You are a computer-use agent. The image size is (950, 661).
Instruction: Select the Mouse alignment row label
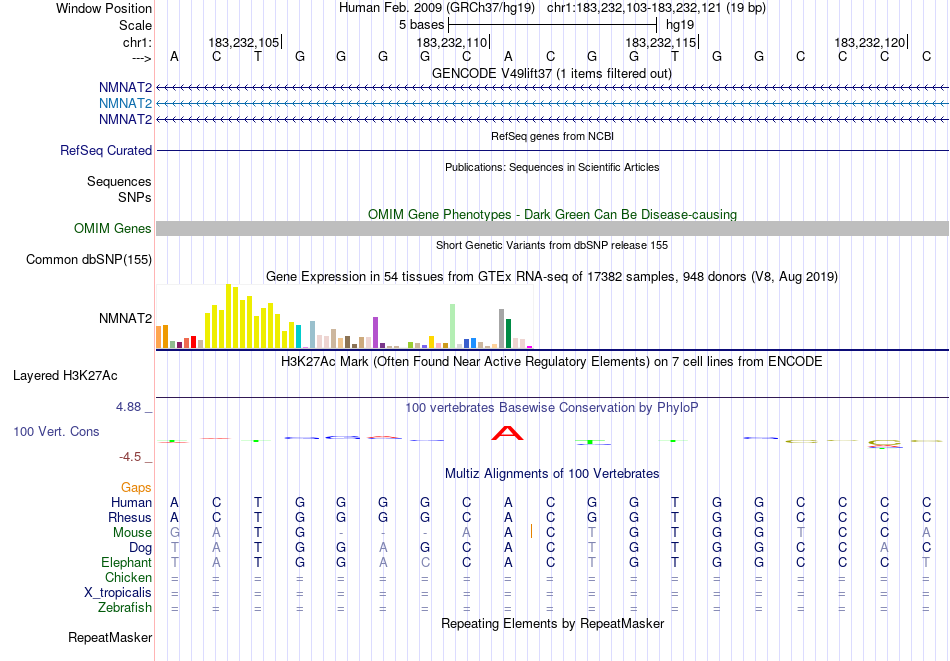(x=132, y=533)
